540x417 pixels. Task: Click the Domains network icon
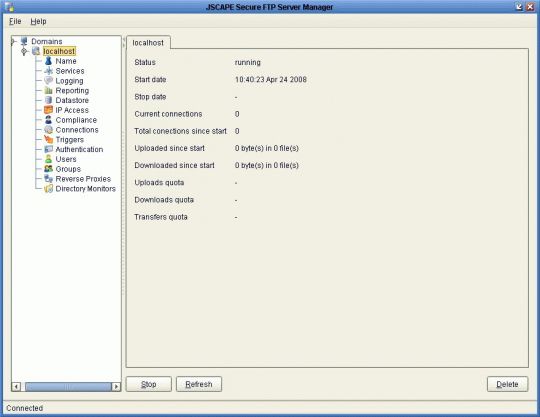24,41
